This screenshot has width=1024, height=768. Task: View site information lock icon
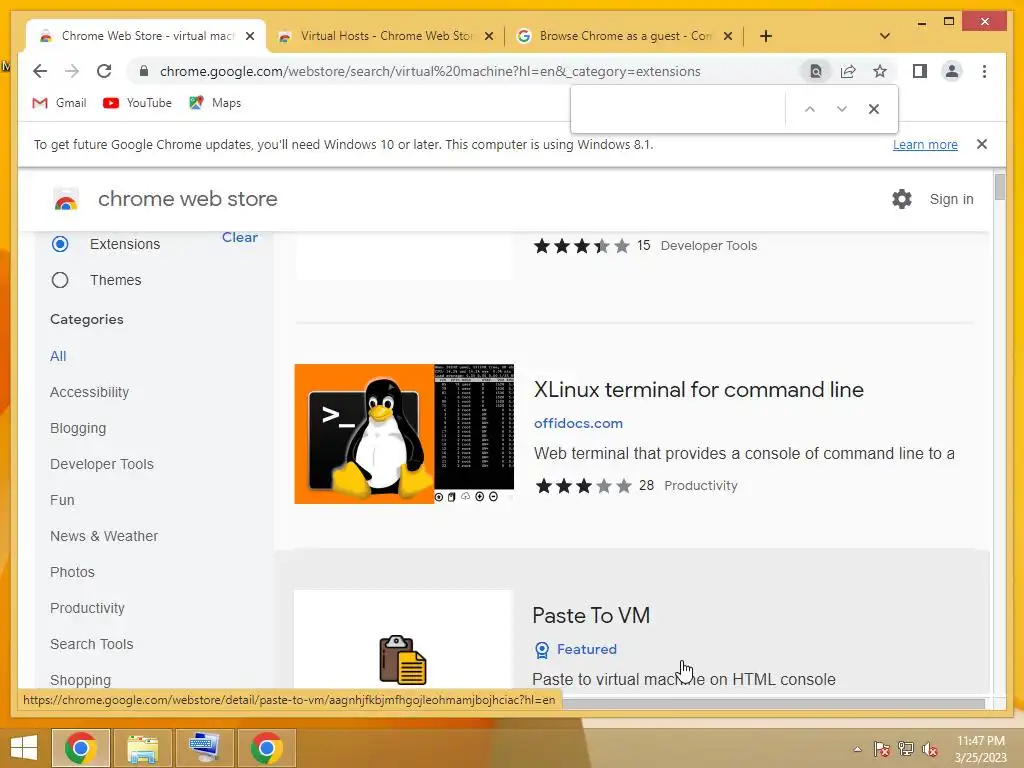144,71
